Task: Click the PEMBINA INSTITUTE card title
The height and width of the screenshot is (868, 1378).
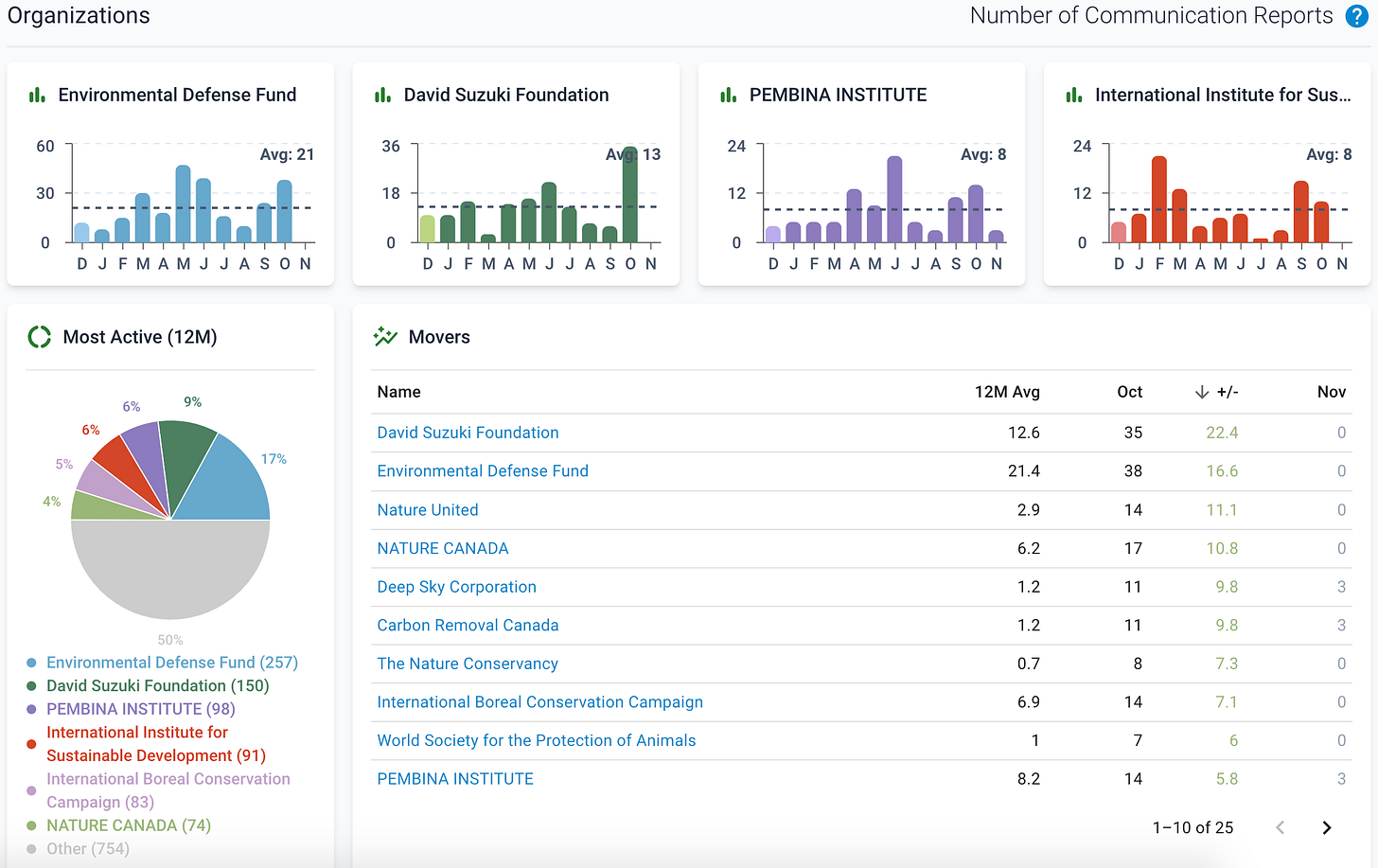Action: (x=838, y=95)
